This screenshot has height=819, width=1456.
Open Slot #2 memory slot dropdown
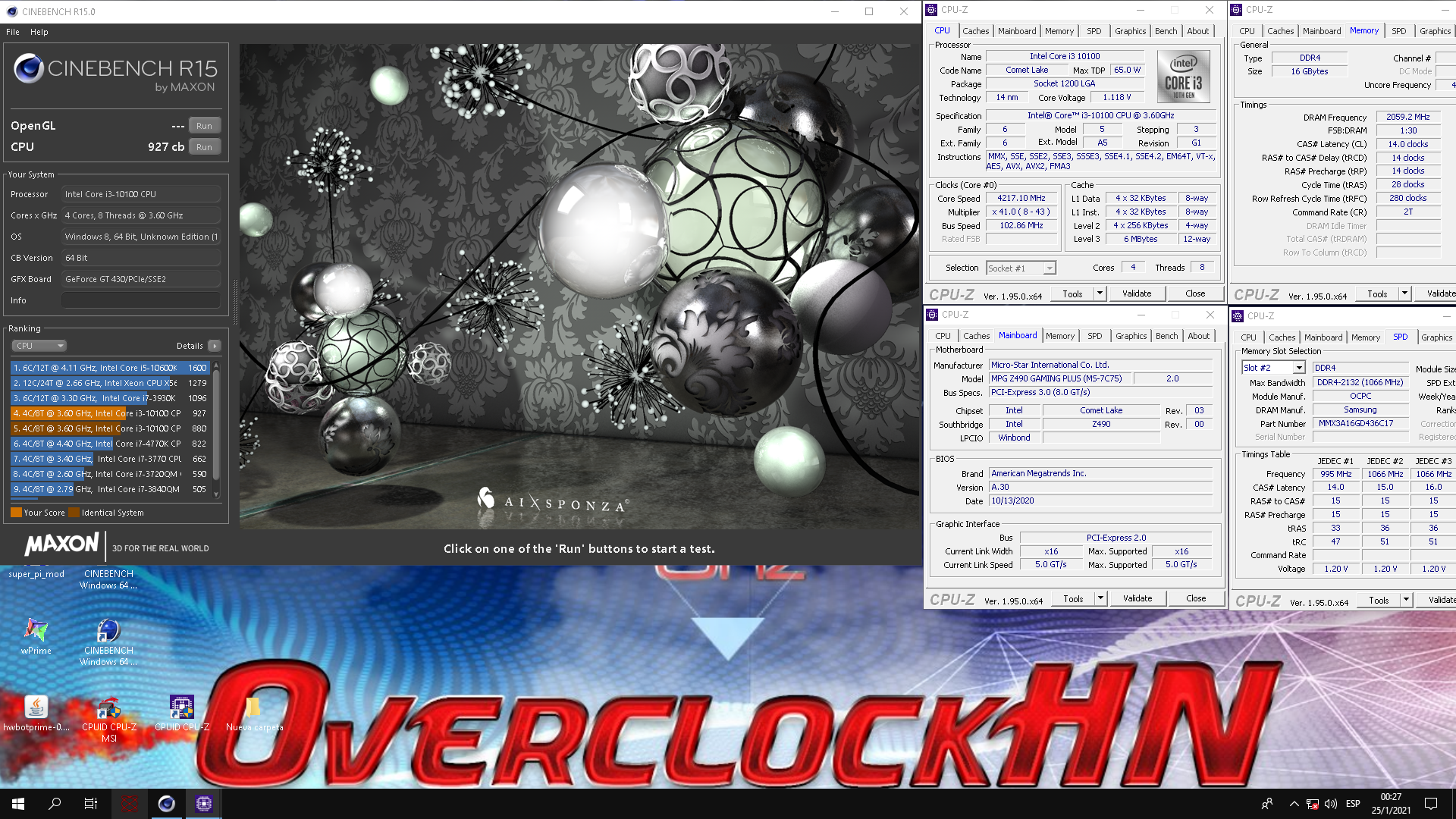[1273, 368]
